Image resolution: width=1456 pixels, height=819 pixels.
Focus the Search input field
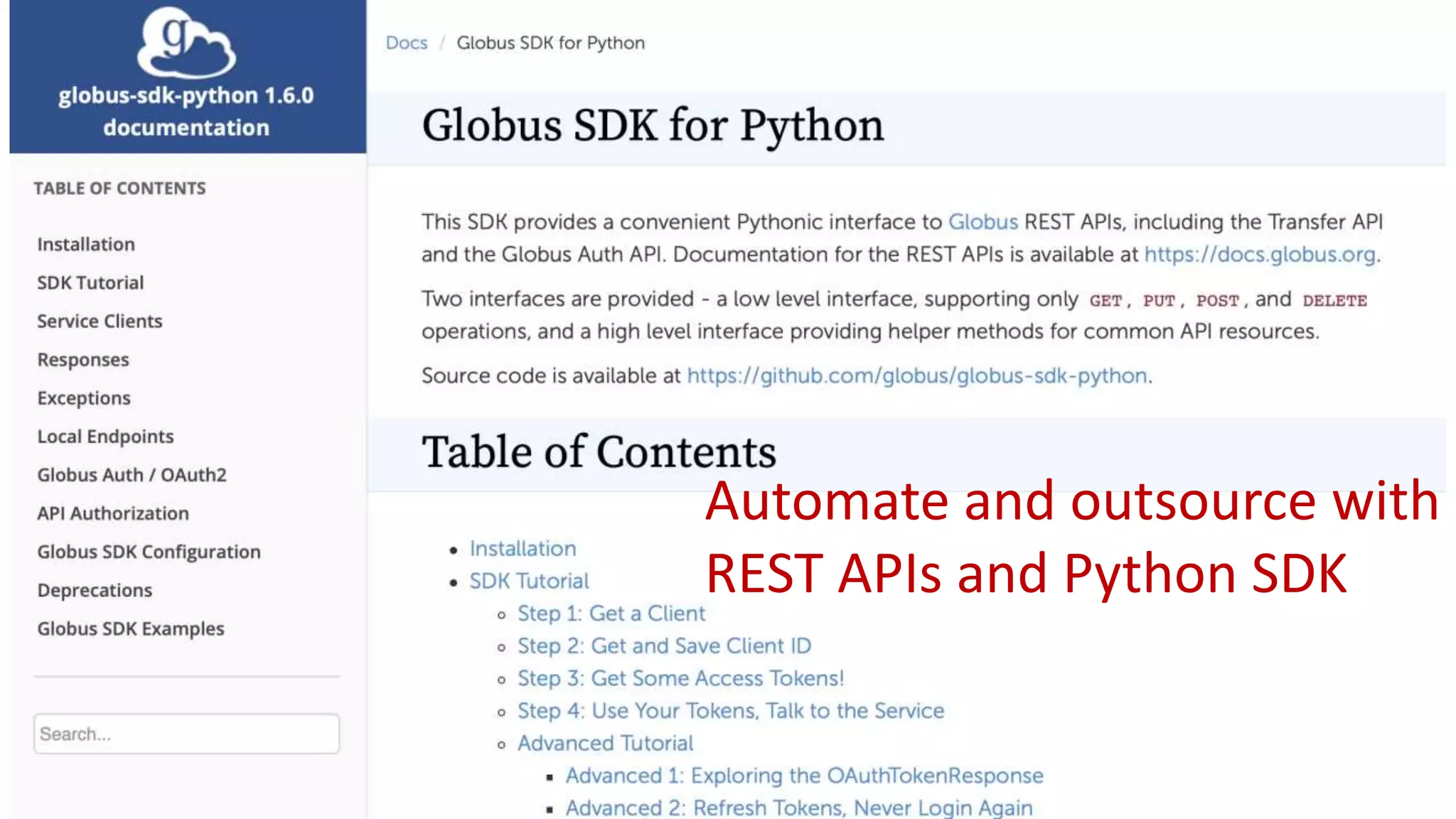point(186,734)
